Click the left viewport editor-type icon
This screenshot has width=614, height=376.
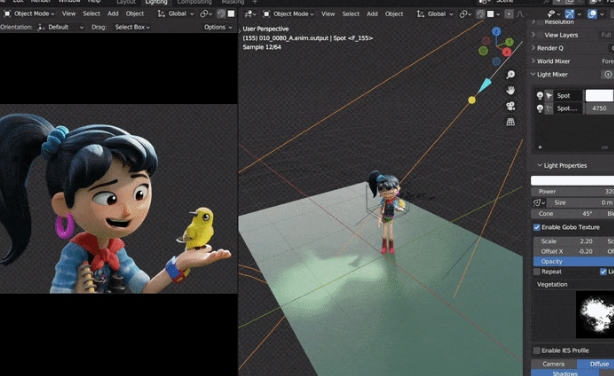tap(7, 14)
